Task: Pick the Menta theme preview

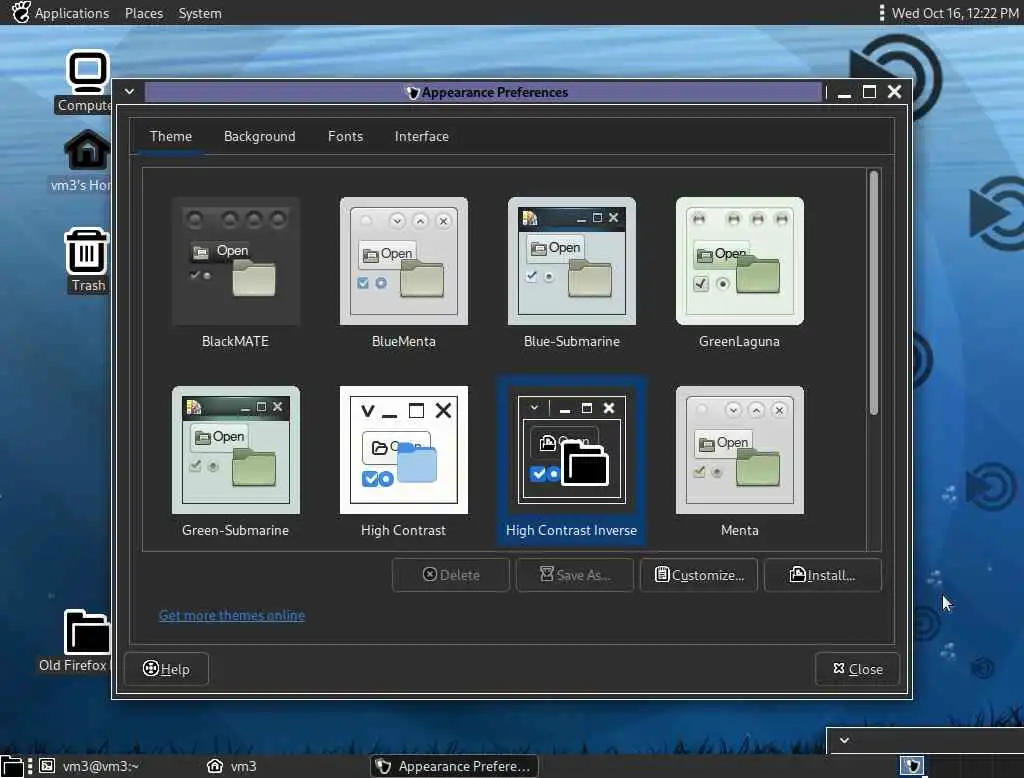Action: click(x=739, y=449)
